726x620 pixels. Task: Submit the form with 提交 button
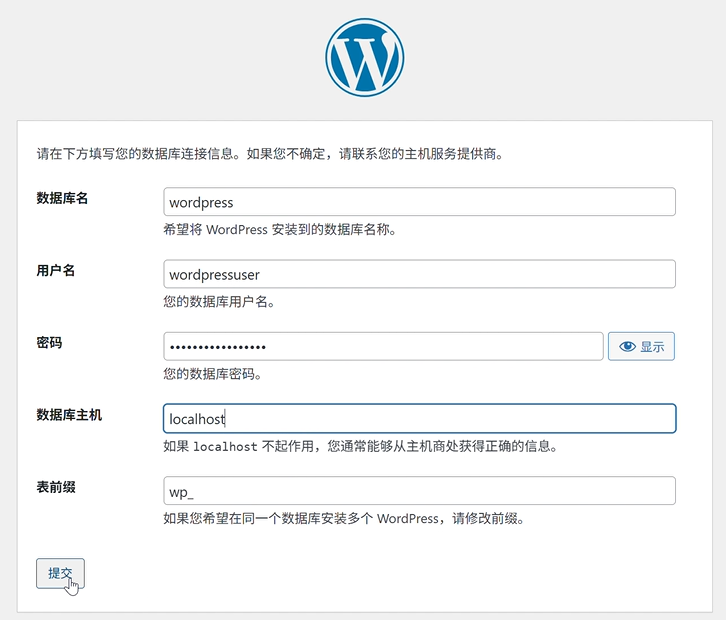(x=60, y=573)
